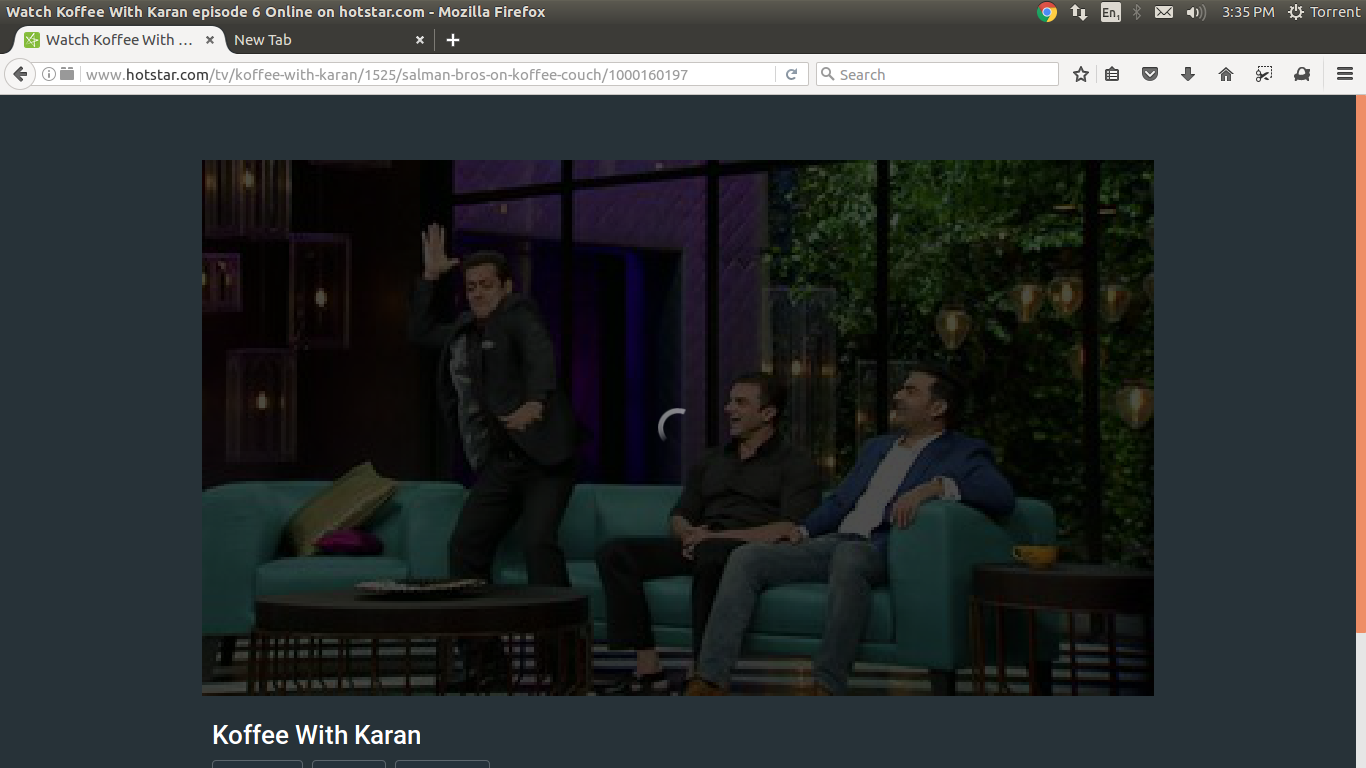1366x768 pixels.
Task: Show bookmarks list icon
Action: coord(1112,74)
